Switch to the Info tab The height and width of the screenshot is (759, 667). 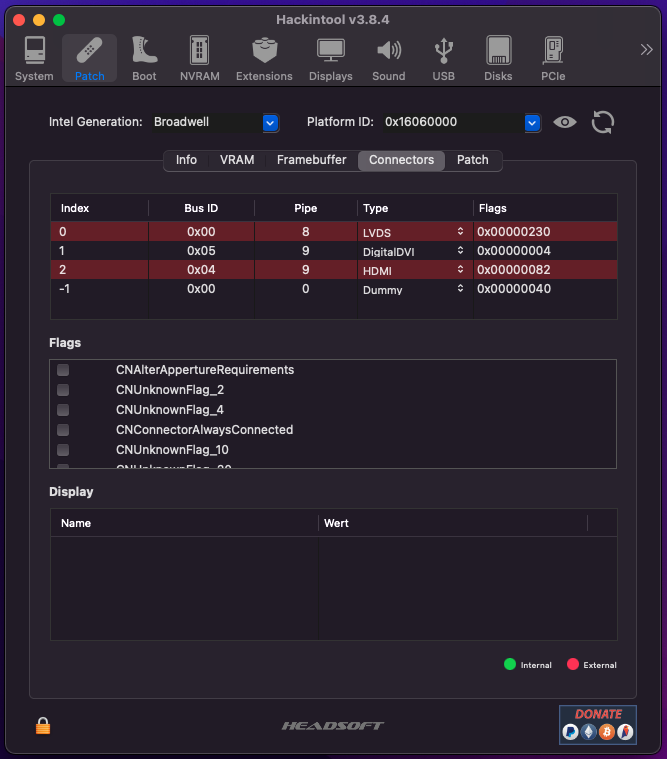186,160
